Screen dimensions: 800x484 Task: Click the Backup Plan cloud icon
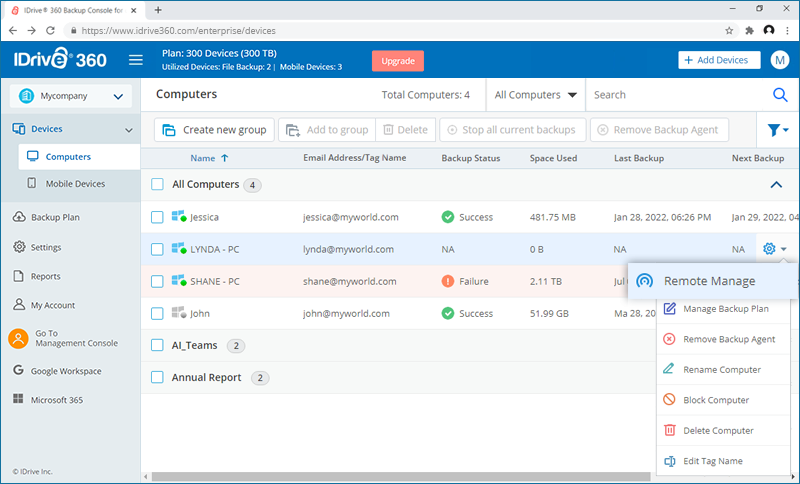tap(19, 217)
